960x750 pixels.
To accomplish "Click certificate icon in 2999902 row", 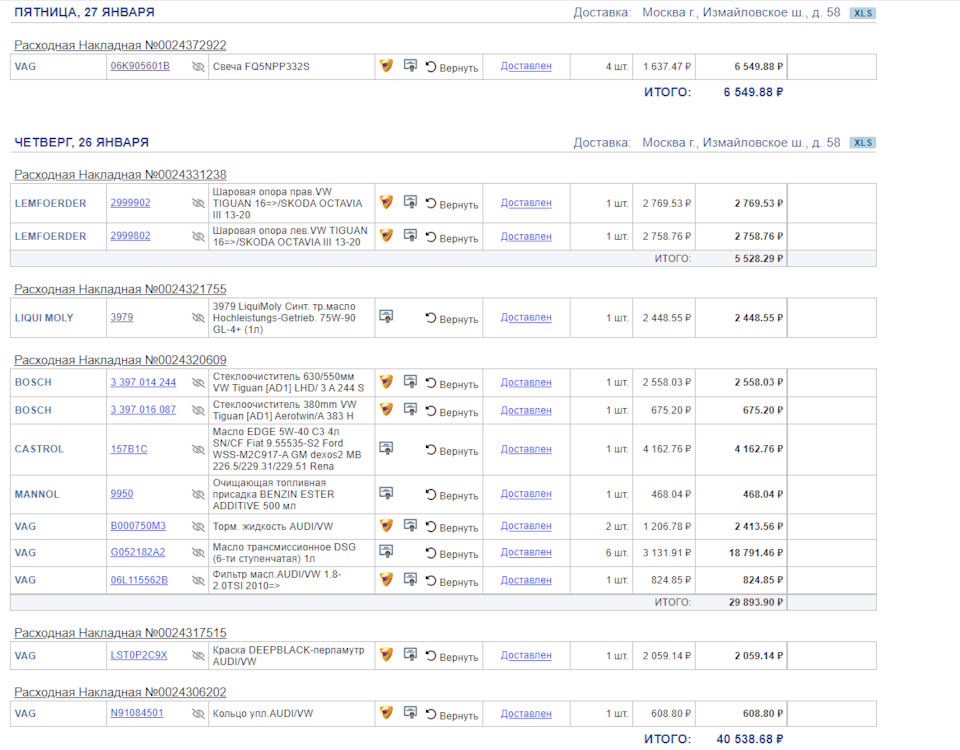I will tap(410, 201).
